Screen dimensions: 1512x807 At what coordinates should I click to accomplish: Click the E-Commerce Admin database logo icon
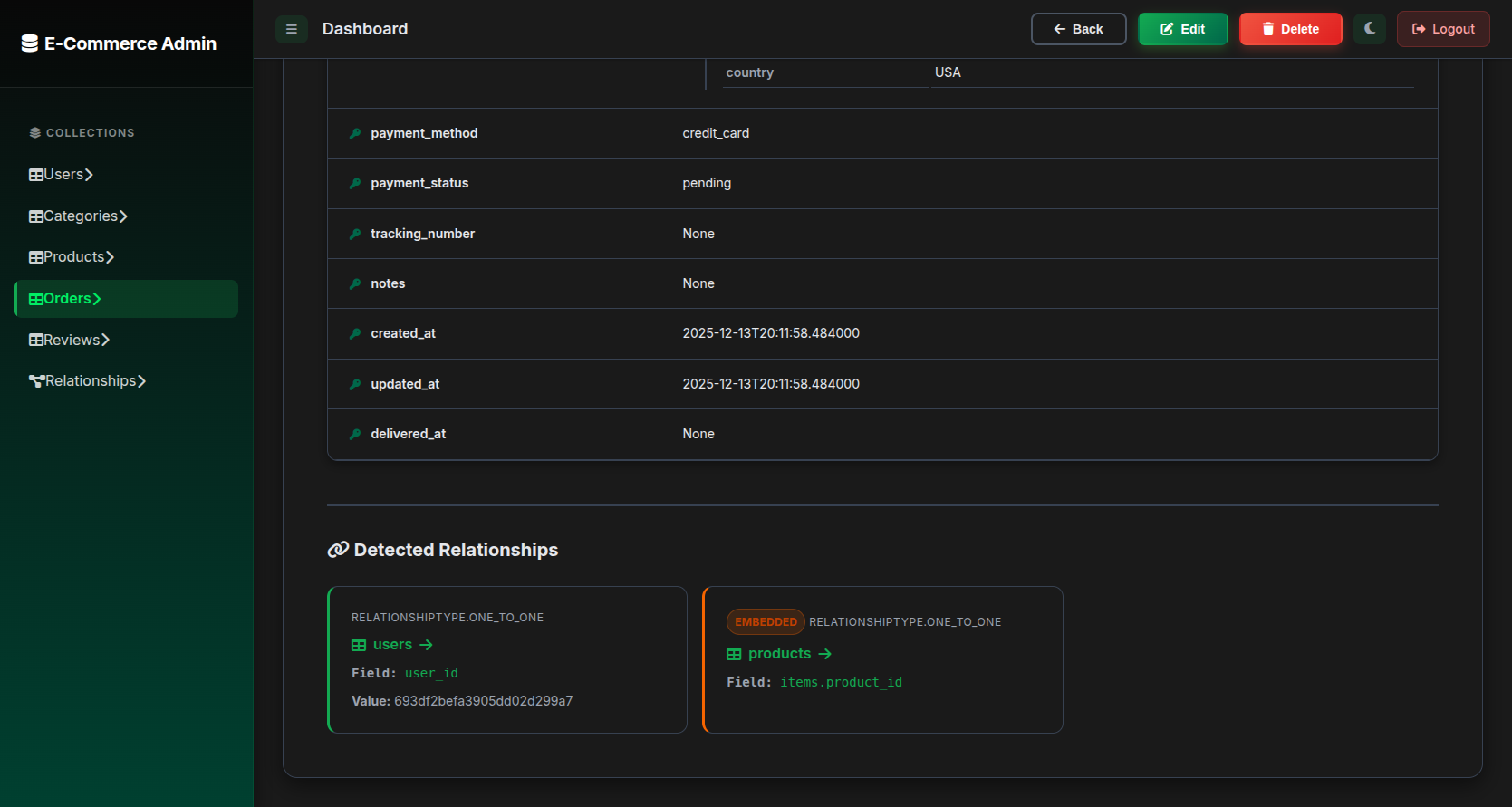[30, 43]
